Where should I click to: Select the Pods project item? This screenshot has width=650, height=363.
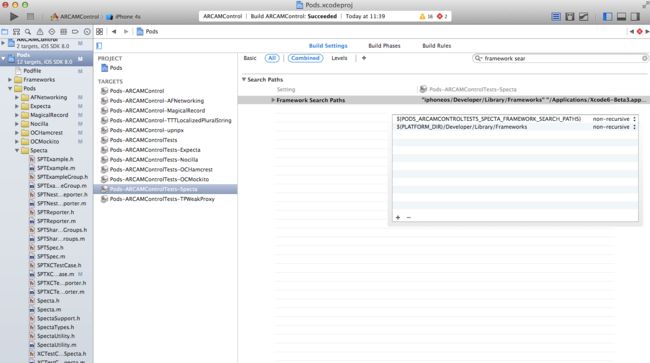112,68
